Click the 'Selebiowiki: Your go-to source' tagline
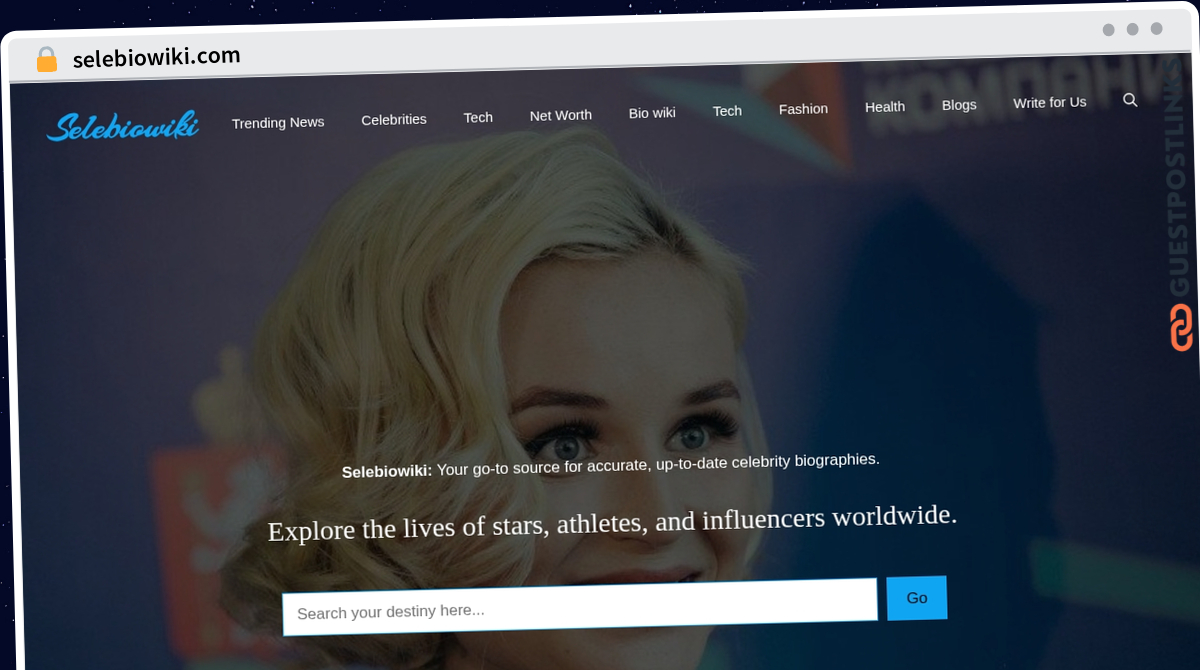The width and height of the screenshot is (1200, 670). tap(610, 465)
